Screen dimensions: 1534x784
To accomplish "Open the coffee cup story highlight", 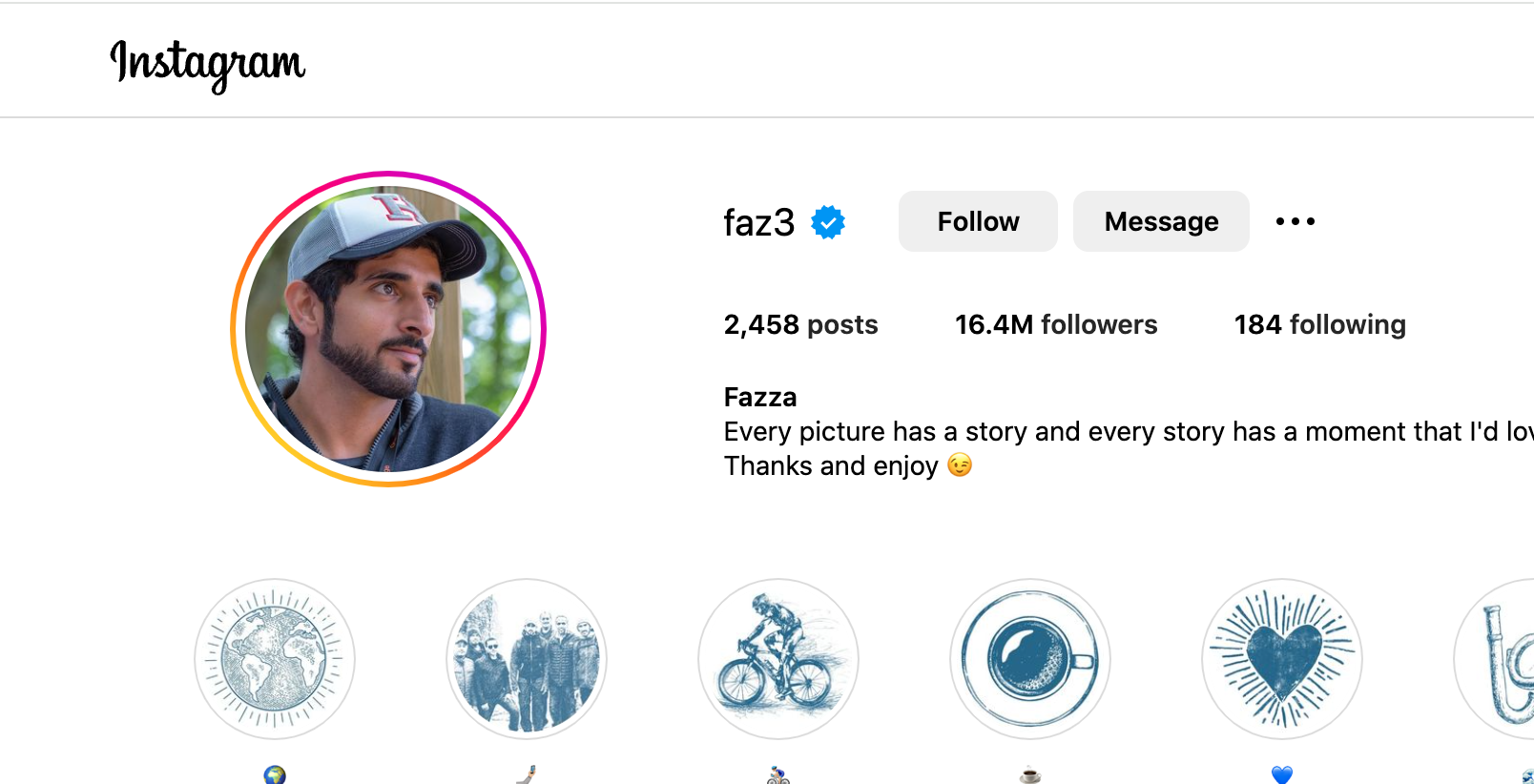I will coord(1030,659).
